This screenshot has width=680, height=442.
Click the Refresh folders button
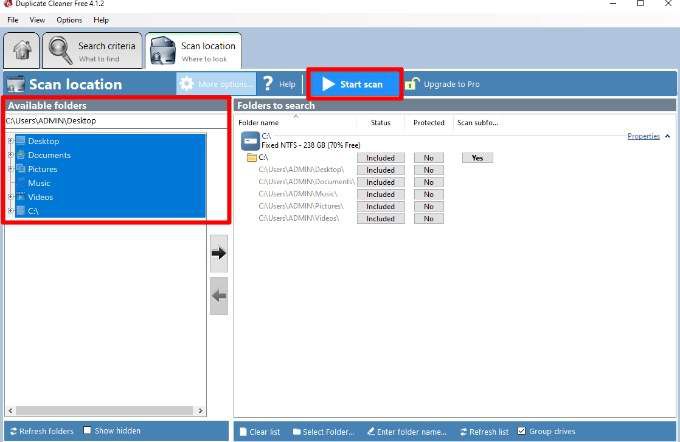42,431
